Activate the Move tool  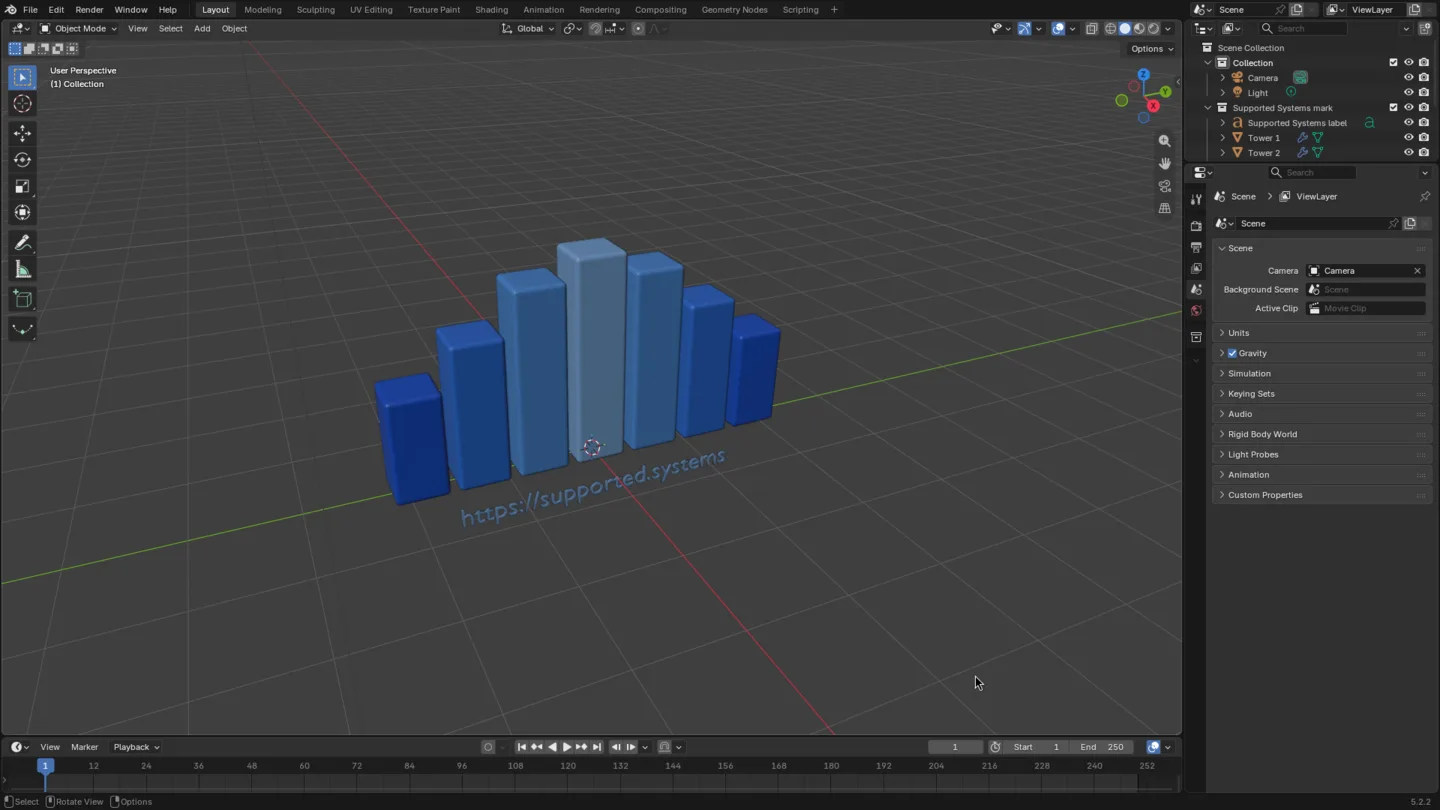22,133
